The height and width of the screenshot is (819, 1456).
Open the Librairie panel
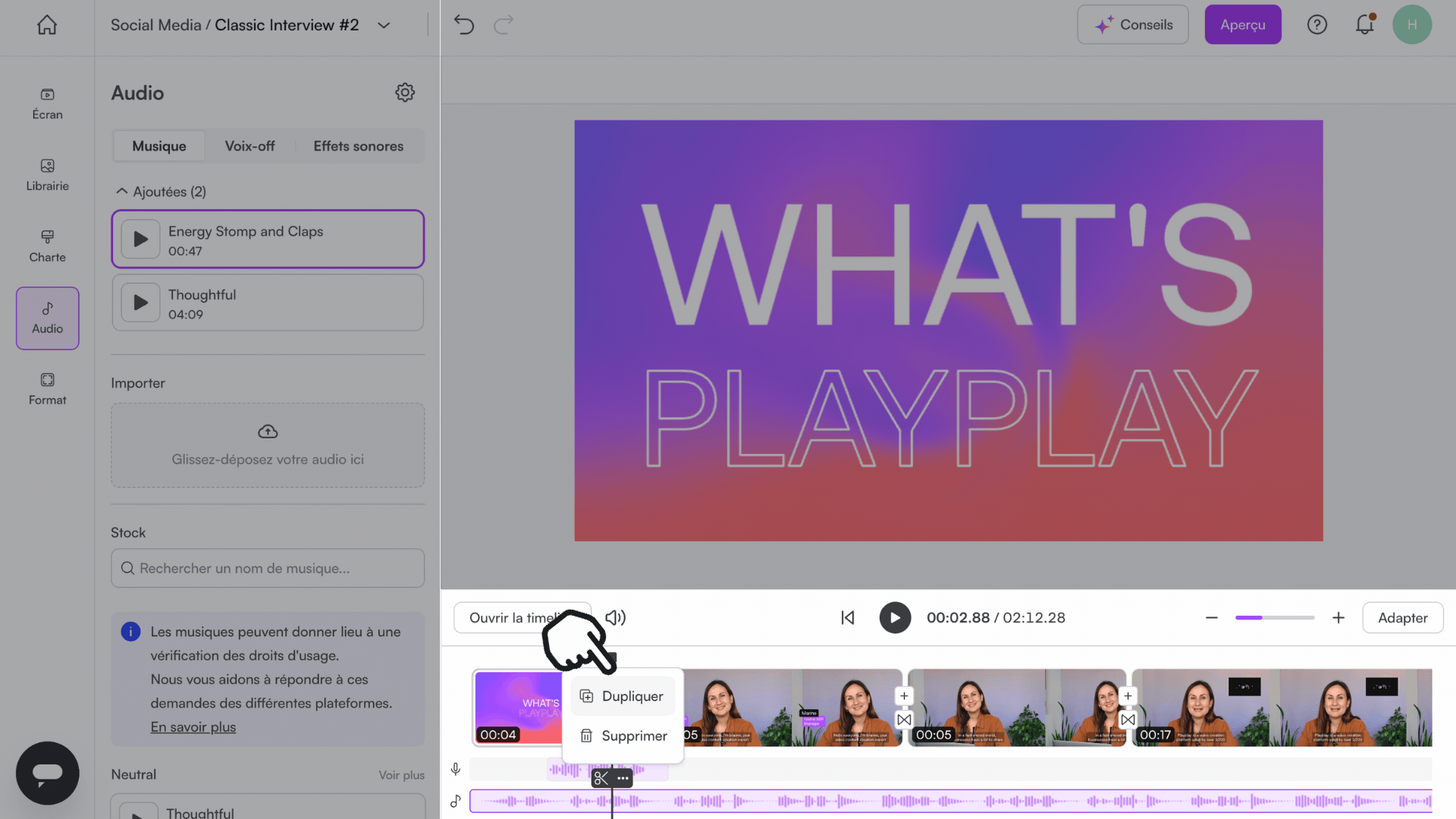(x=47, y=175)
